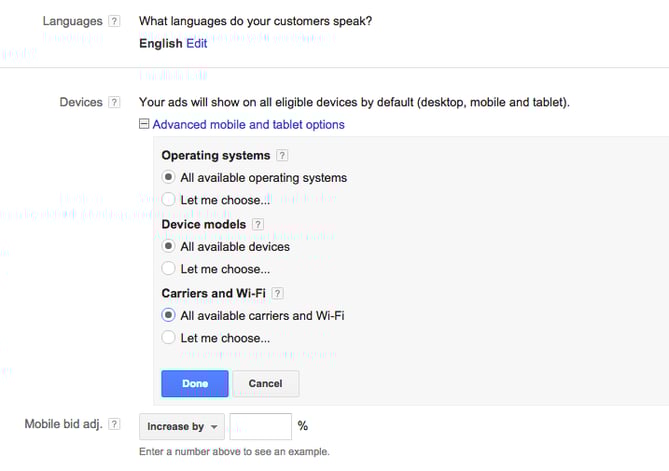Click the mobile bid percentage input field
Screen dimensions: 669x471
(x=260, y=427)
